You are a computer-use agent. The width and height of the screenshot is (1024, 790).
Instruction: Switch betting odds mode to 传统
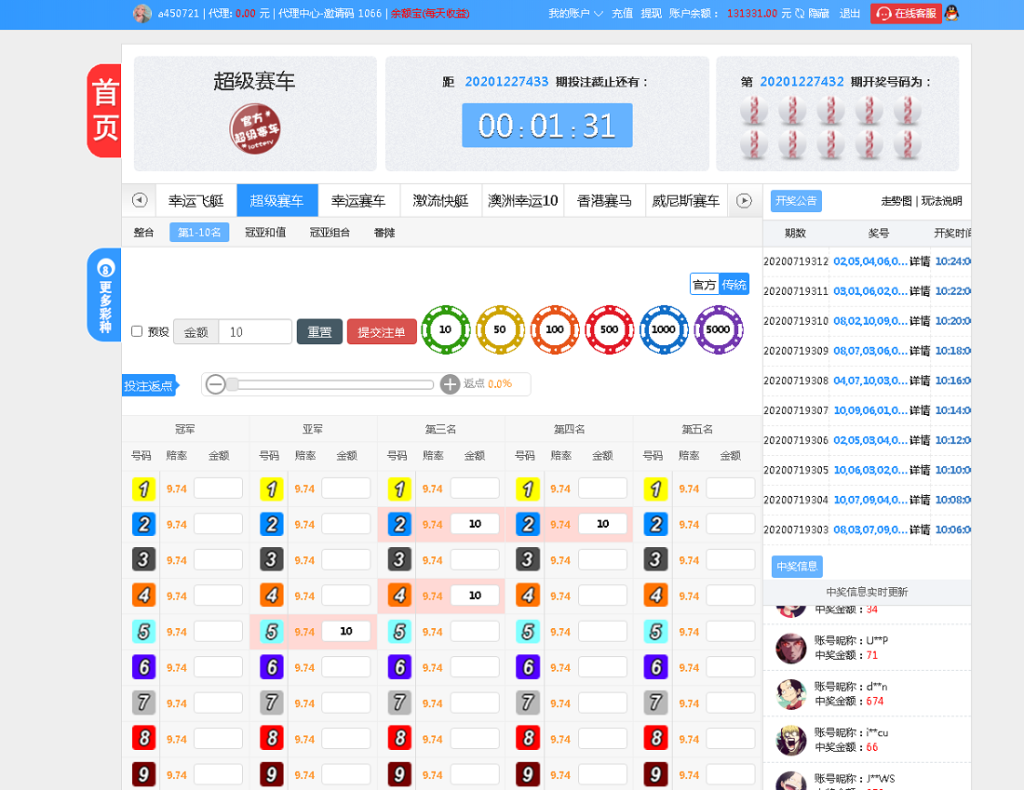pyautogui.click(x=733, y=284)
